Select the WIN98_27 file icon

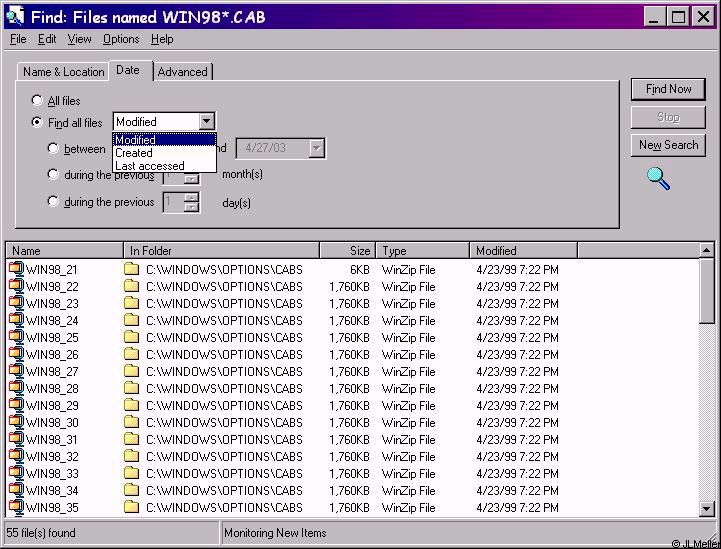tap(16, 371)
